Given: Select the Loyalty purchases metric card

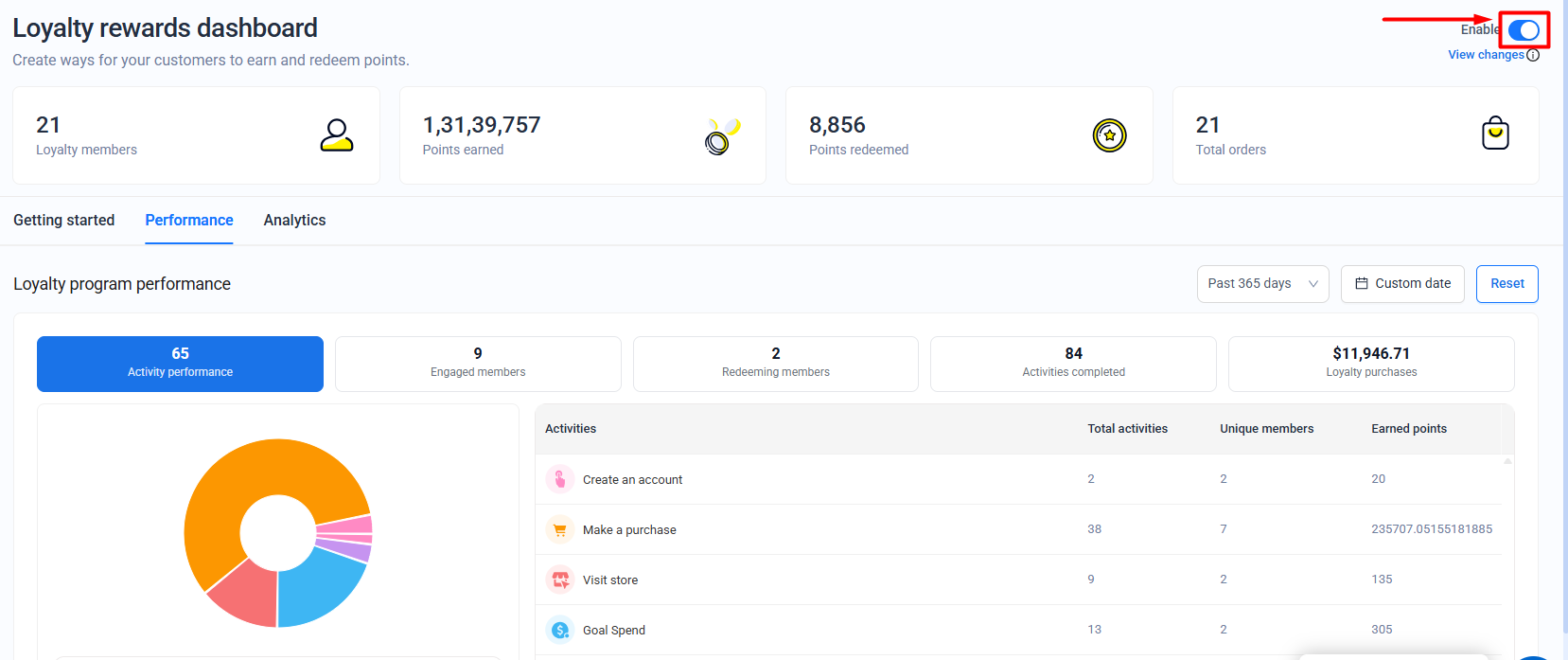Looking at the screenshot, I should point(1370,364).
